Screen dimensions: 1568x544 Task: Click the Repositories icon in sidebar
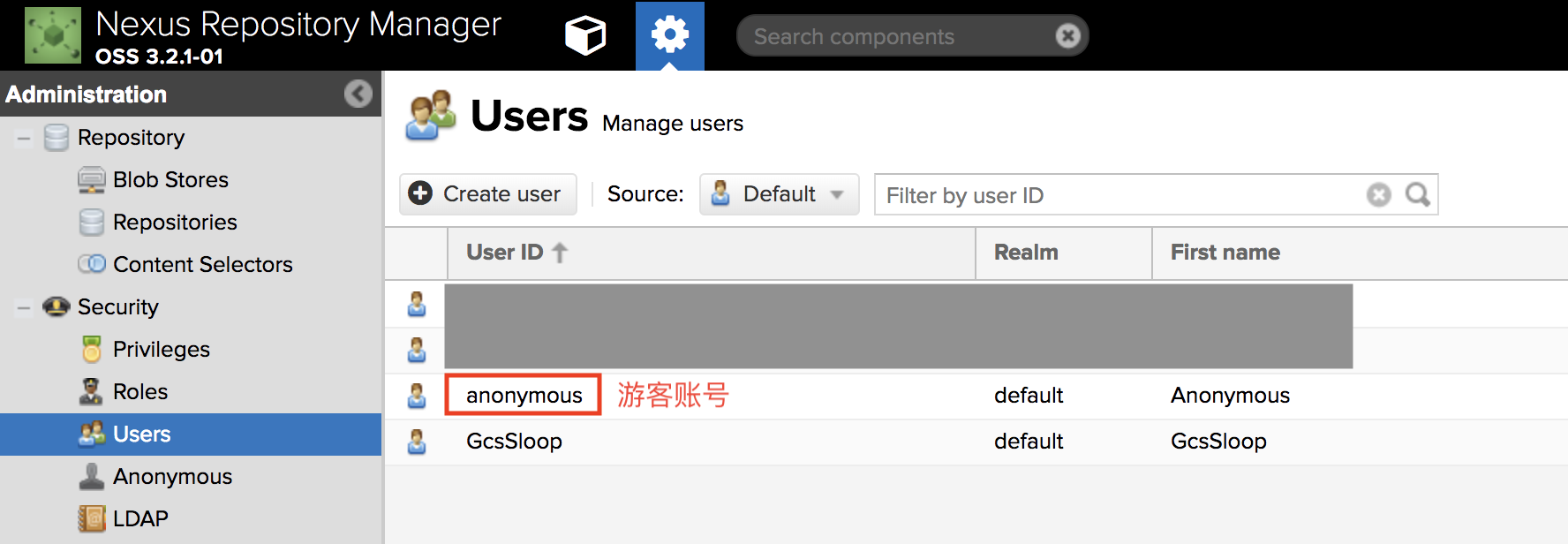coord(91,223)
